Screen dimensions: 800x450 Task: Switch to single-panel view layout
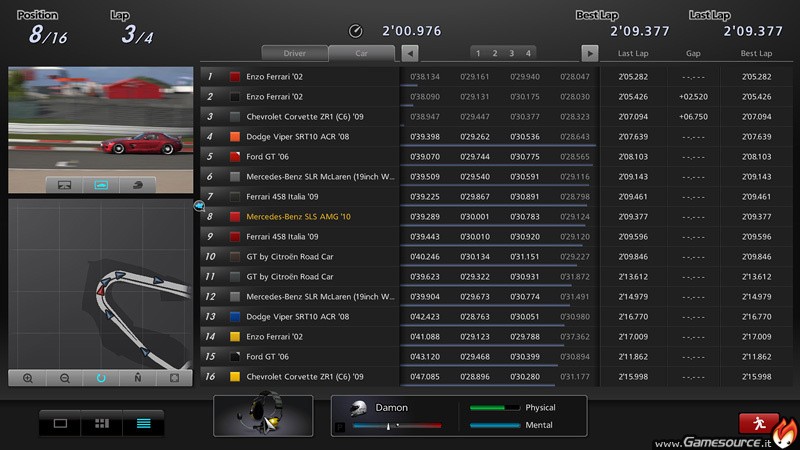[60, 423]
